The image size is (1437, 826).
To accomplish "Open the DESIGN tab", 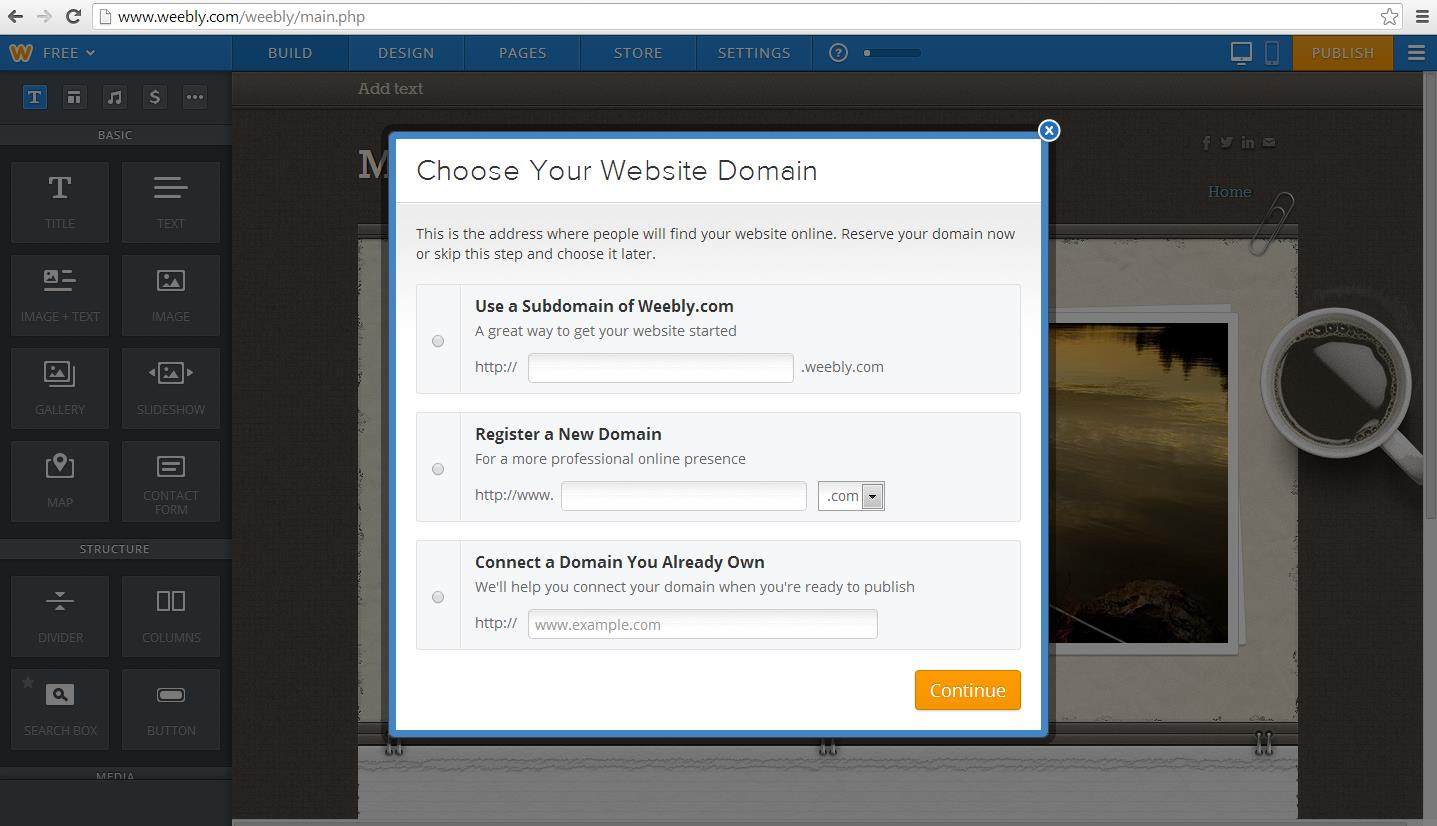I will pyautogui.click(x=406, y=53).
